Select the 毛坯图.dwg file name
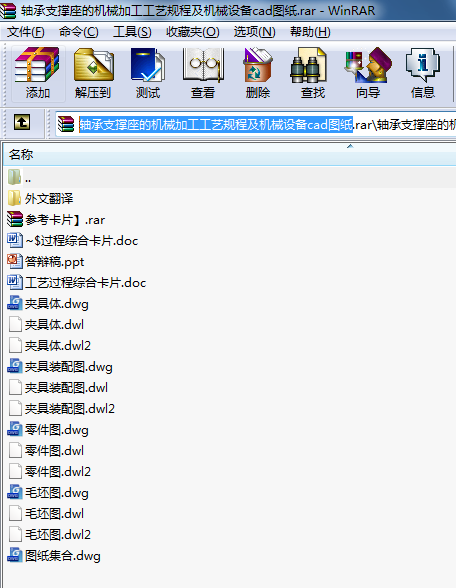456x588 pixels. 57,492
